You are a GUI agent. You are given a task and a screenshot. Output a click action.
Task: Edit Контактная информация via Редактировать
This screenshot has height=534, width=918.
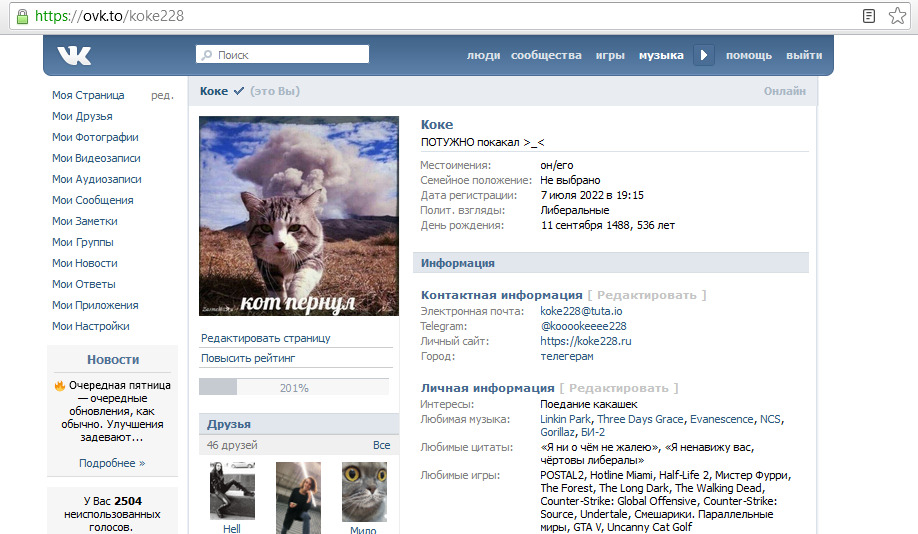click(647, 295)
